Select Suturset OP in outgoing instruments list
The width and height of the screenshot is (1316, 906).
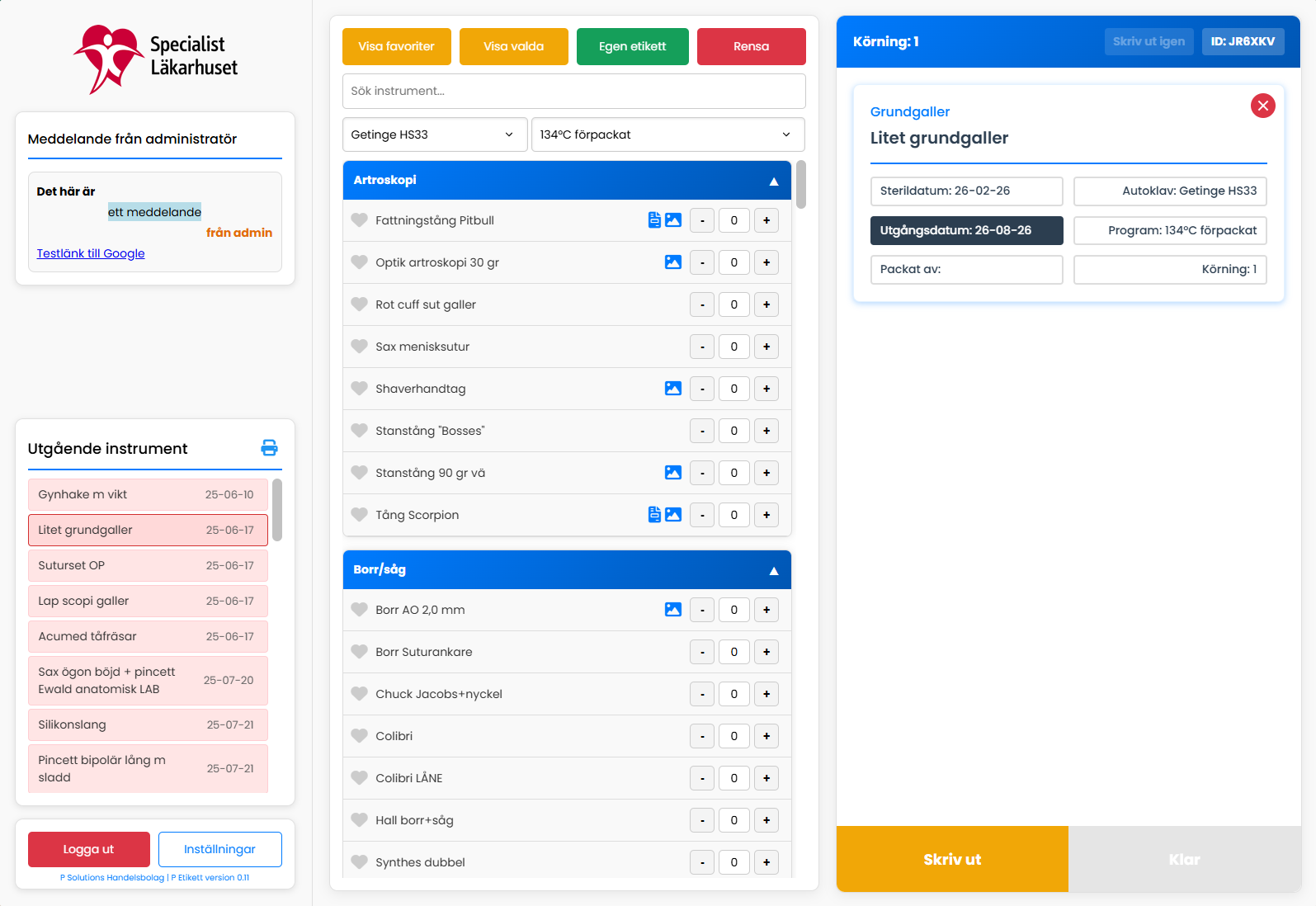pyautogui.click(x=148, y=565)
